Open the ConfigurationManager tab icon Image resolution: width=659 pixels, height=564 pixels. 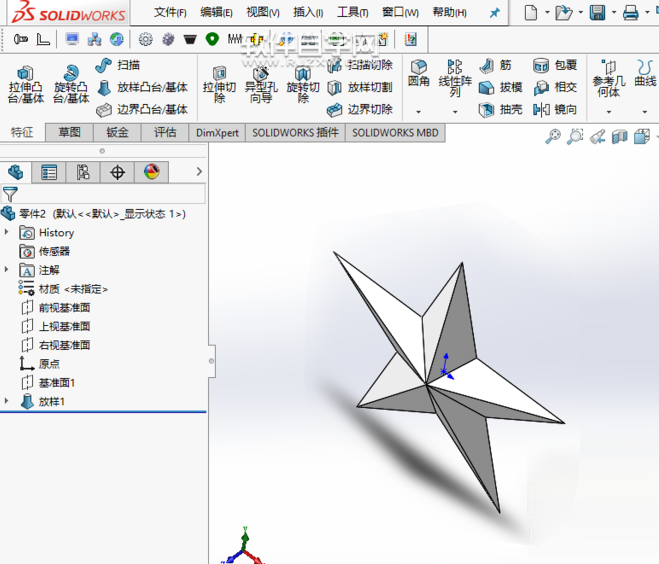pos(83,172)
